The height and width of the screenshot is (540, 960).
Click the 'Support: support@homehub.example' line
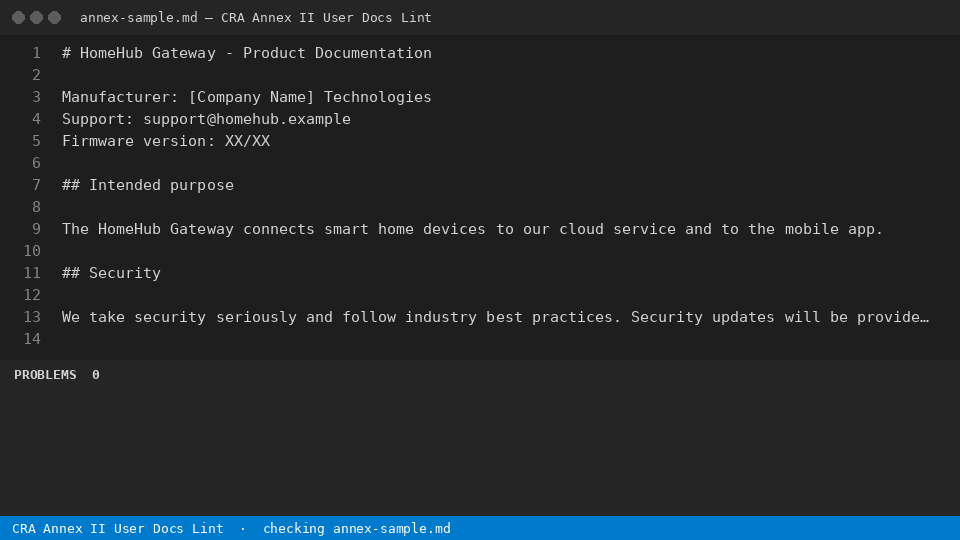(206, 119)
